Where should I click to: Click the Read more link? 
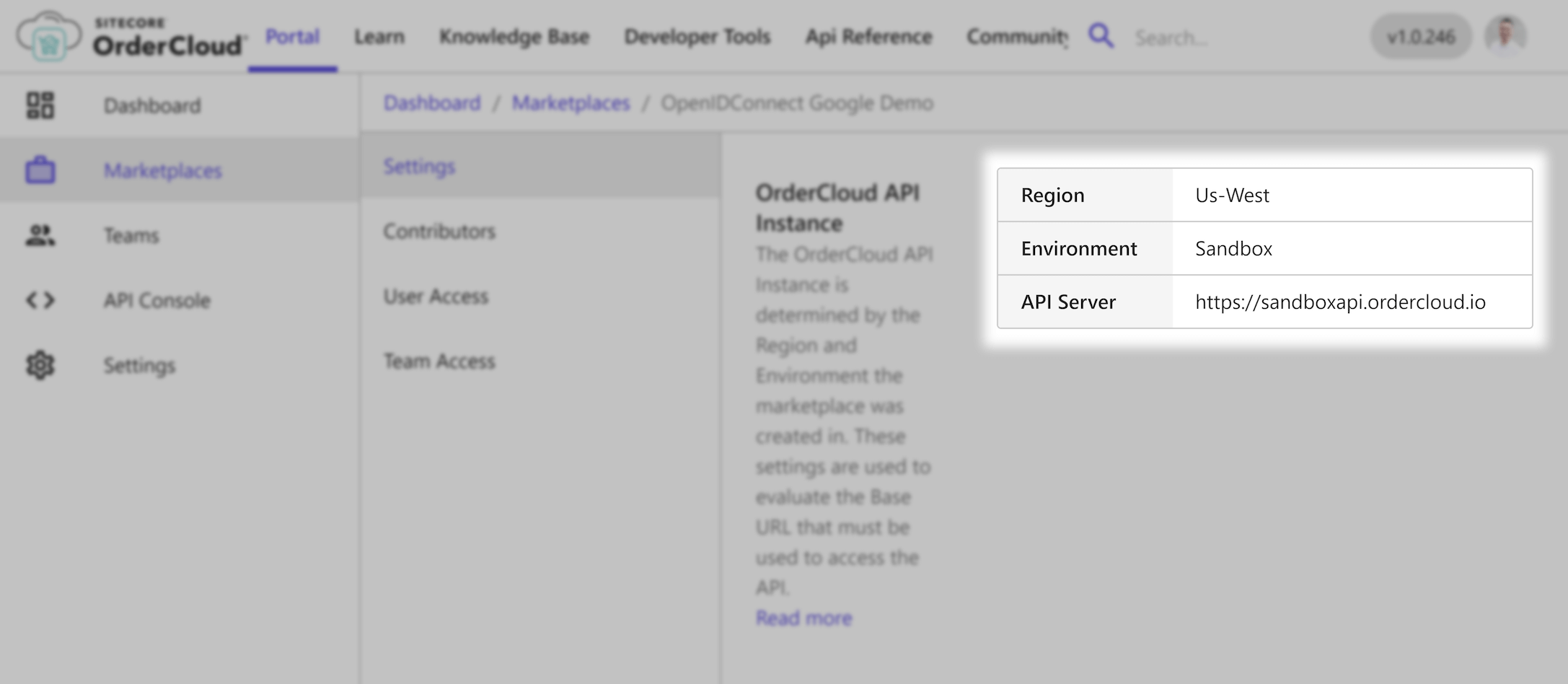point(803,618)
